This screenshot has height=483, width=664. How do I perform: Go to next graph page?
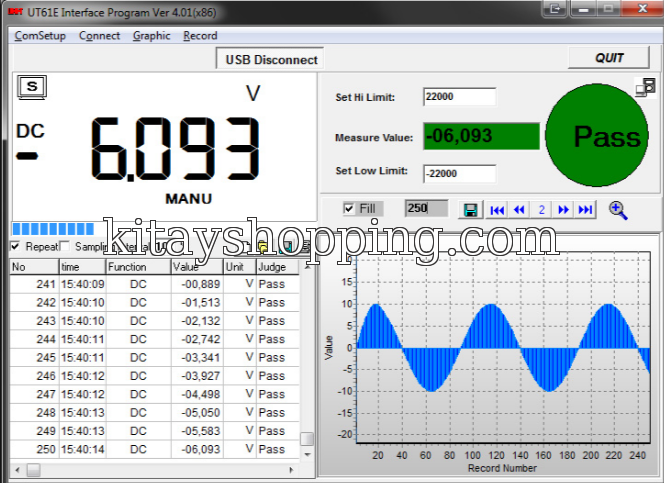tap(563, 210)
